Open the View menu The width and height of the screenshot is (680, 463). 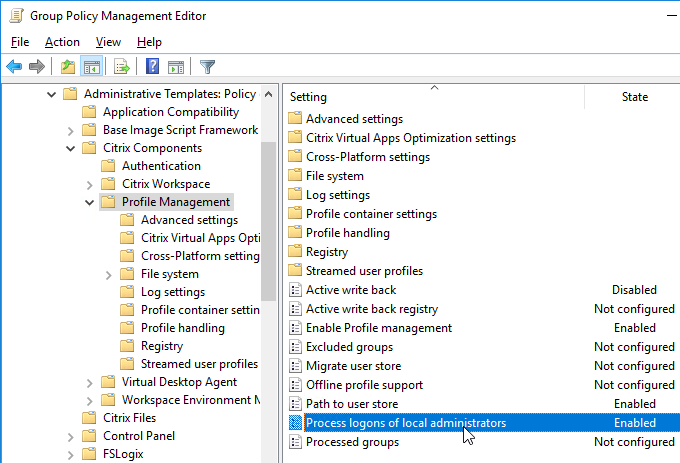point(108,42)
